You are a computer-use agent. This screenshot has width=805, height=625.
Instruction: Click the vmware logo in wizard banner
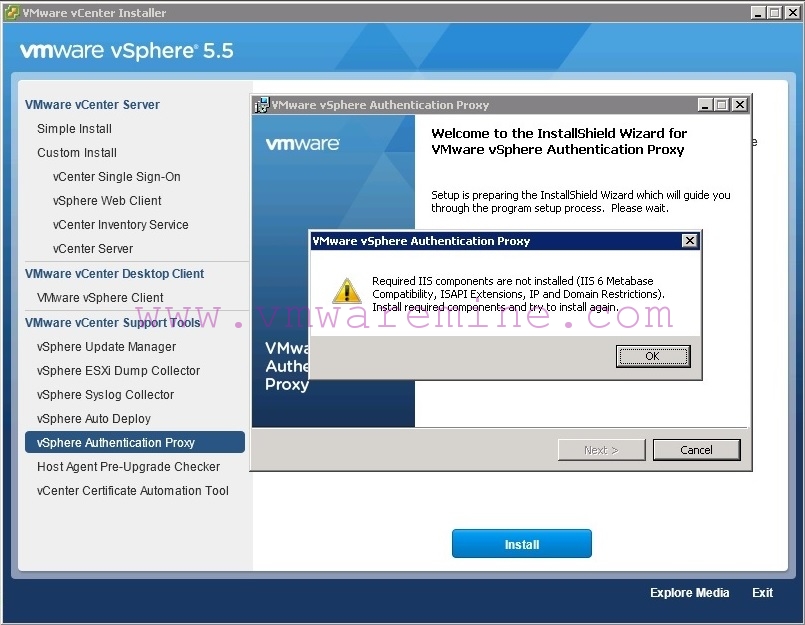point(302,144)
